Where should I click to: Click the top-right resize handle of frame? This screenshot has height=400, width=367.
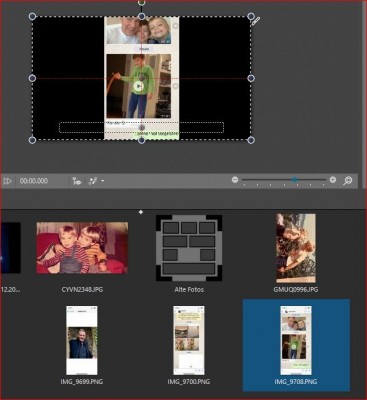(251, 16)
